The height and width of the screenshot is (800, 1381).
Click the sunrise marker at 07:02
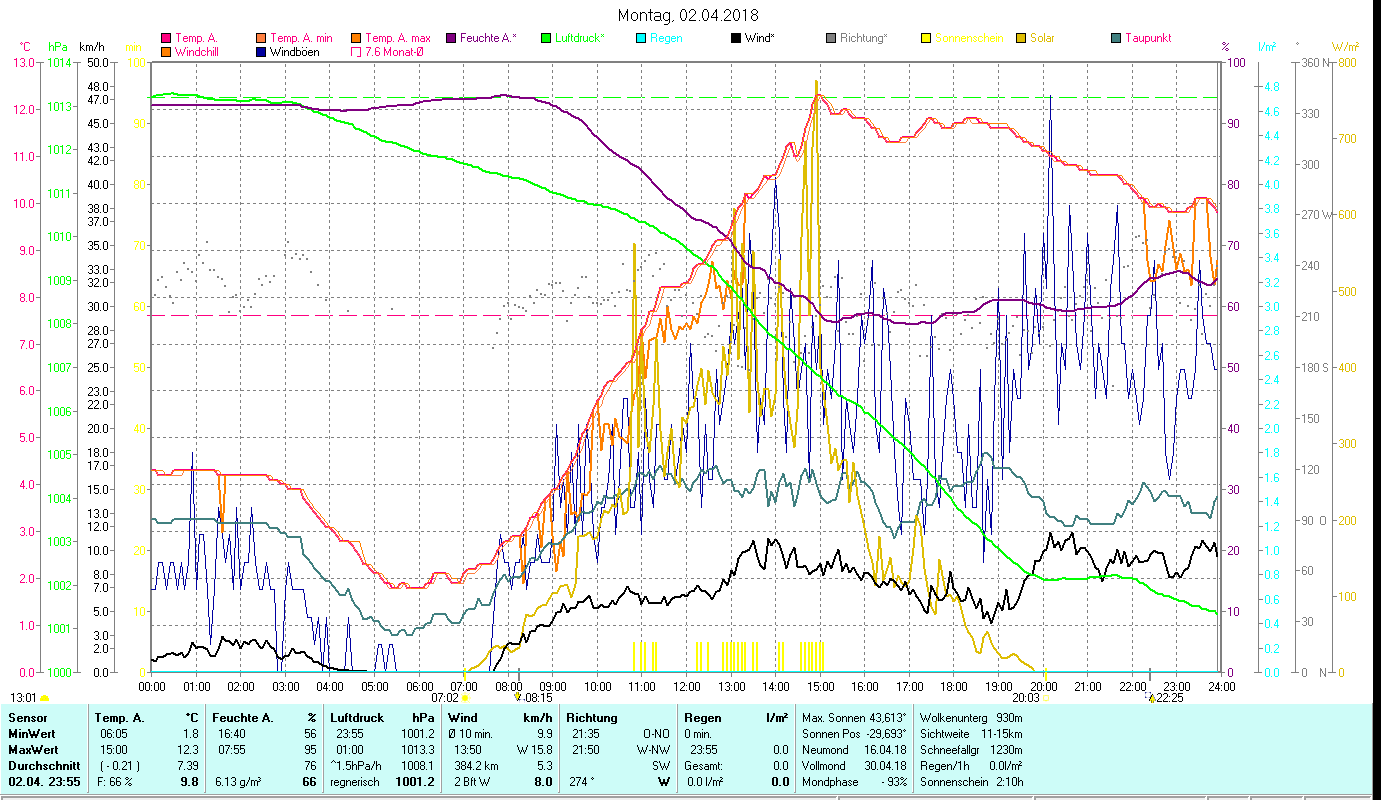(x=465, y=698)
